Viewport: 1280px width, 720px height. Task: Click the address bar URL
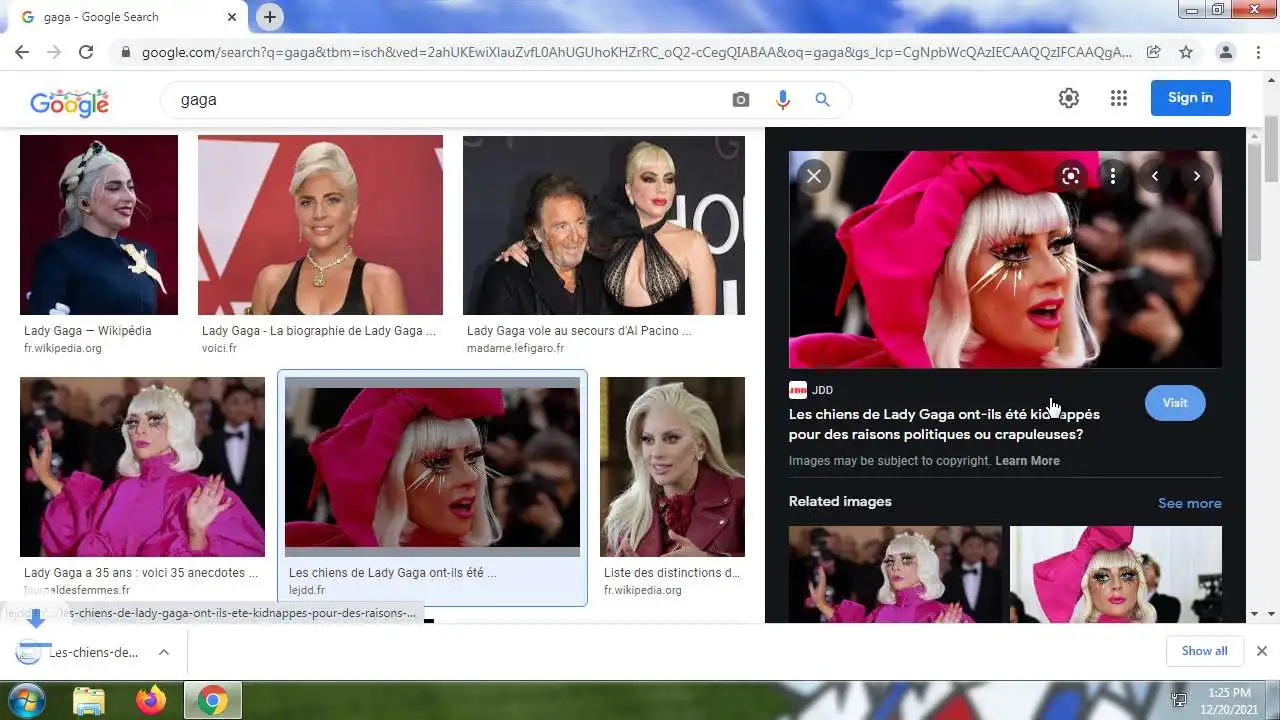[636, 52]
